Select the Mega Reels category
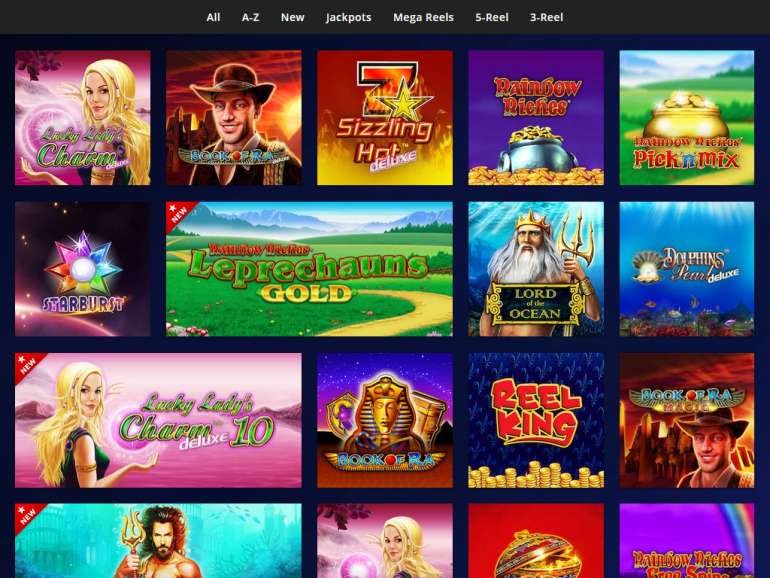The width and height of the screenshot is (770, 578). click(423, 17)
